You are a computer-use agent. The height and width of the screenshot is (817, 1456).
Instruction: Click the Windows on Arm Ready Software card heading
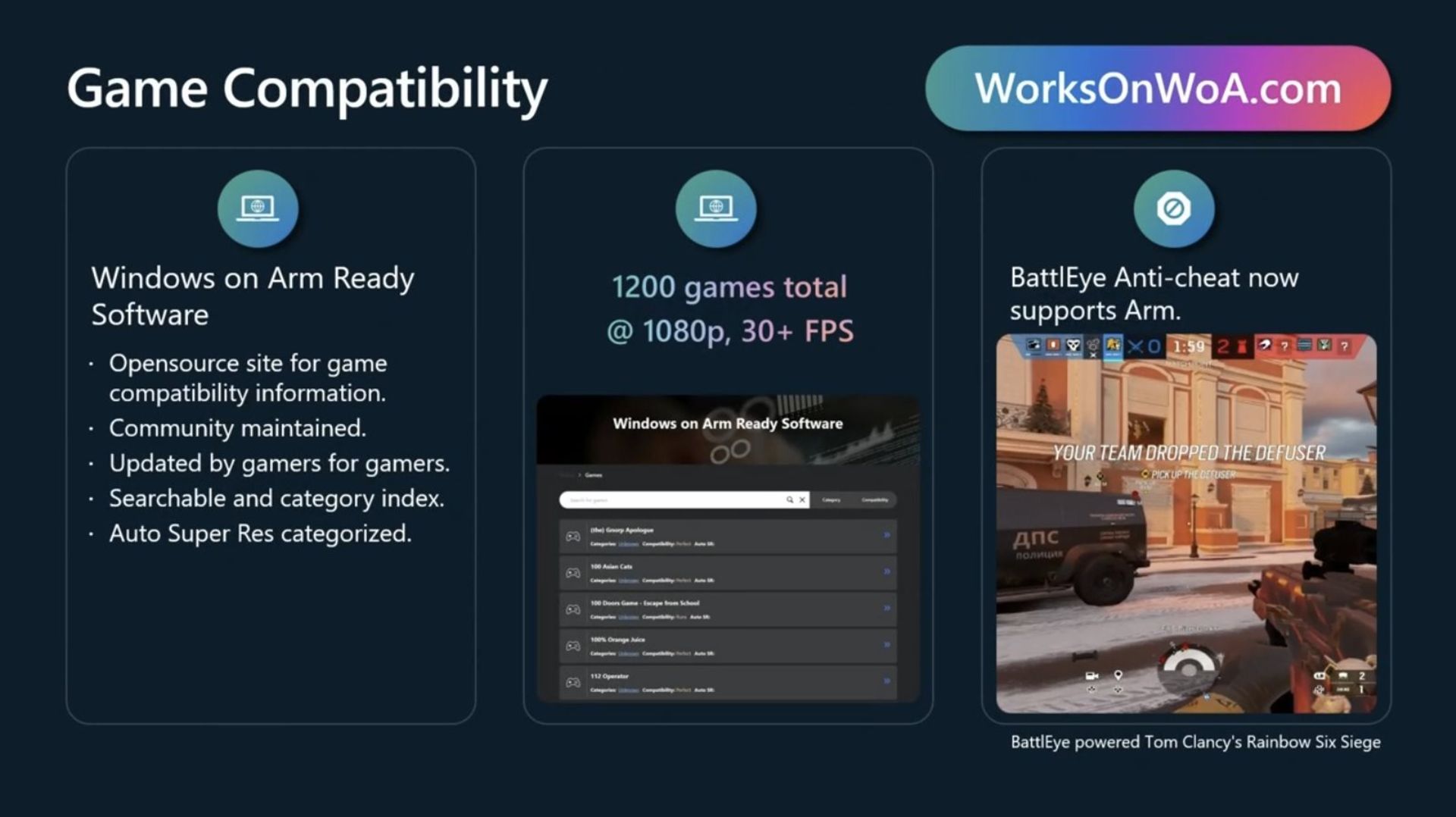point(253,296)
